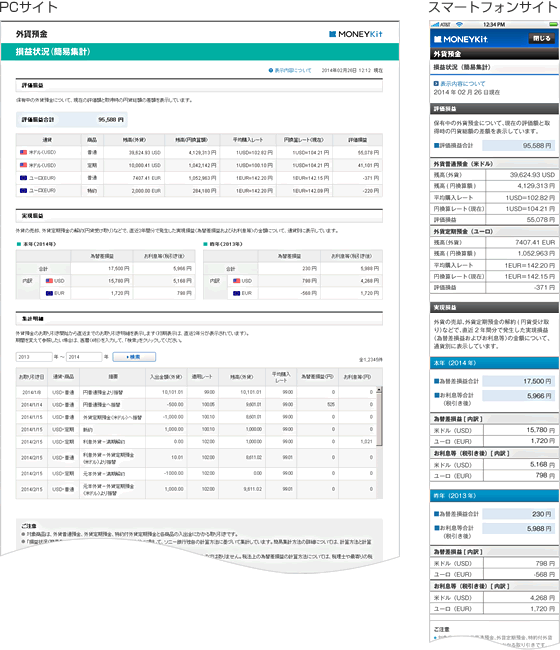Click the USD flag in the 本年(2014年) breakdown
This screenshot has height=650, width=560.
coord(49,281)
